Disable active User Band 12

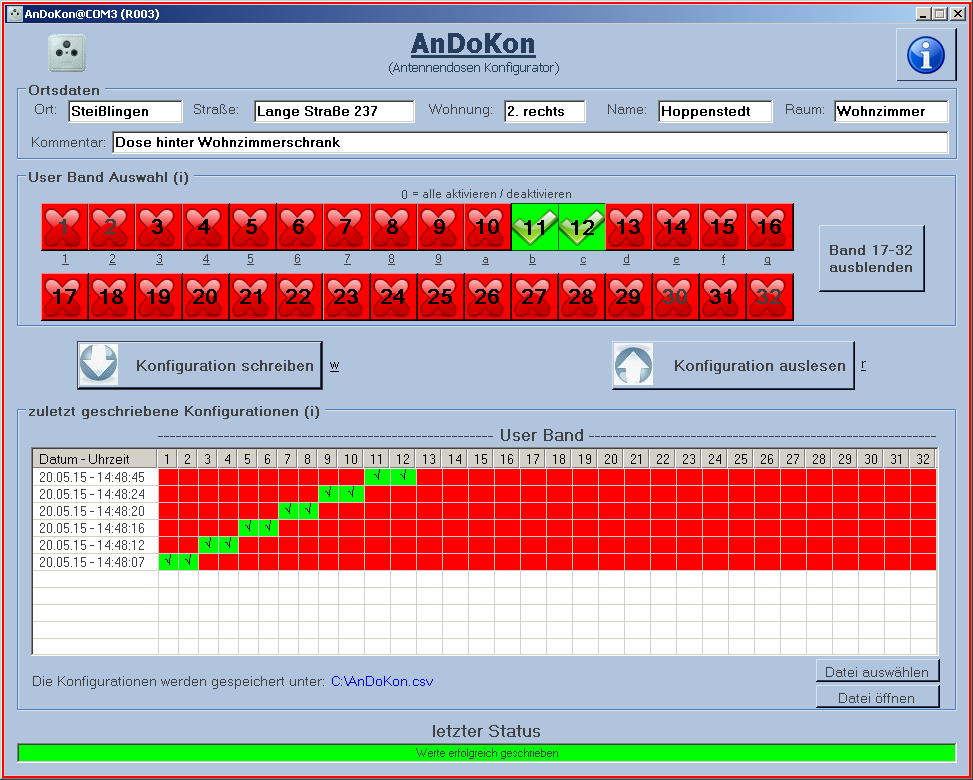coord(581,227)
